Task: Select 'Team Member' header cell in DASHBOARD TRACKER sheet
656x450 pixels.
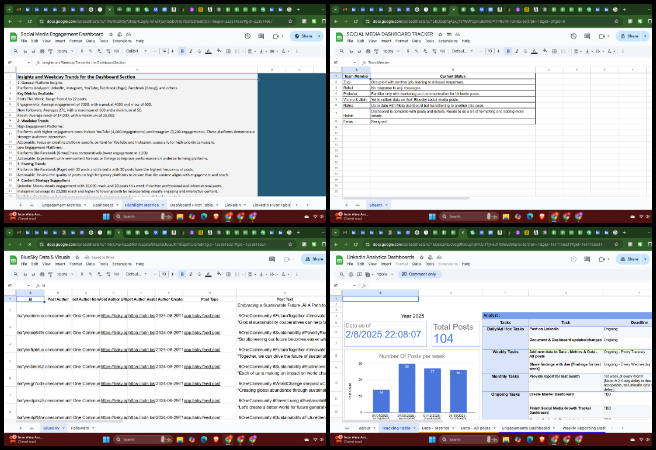Action: click(x=356, y=76)
